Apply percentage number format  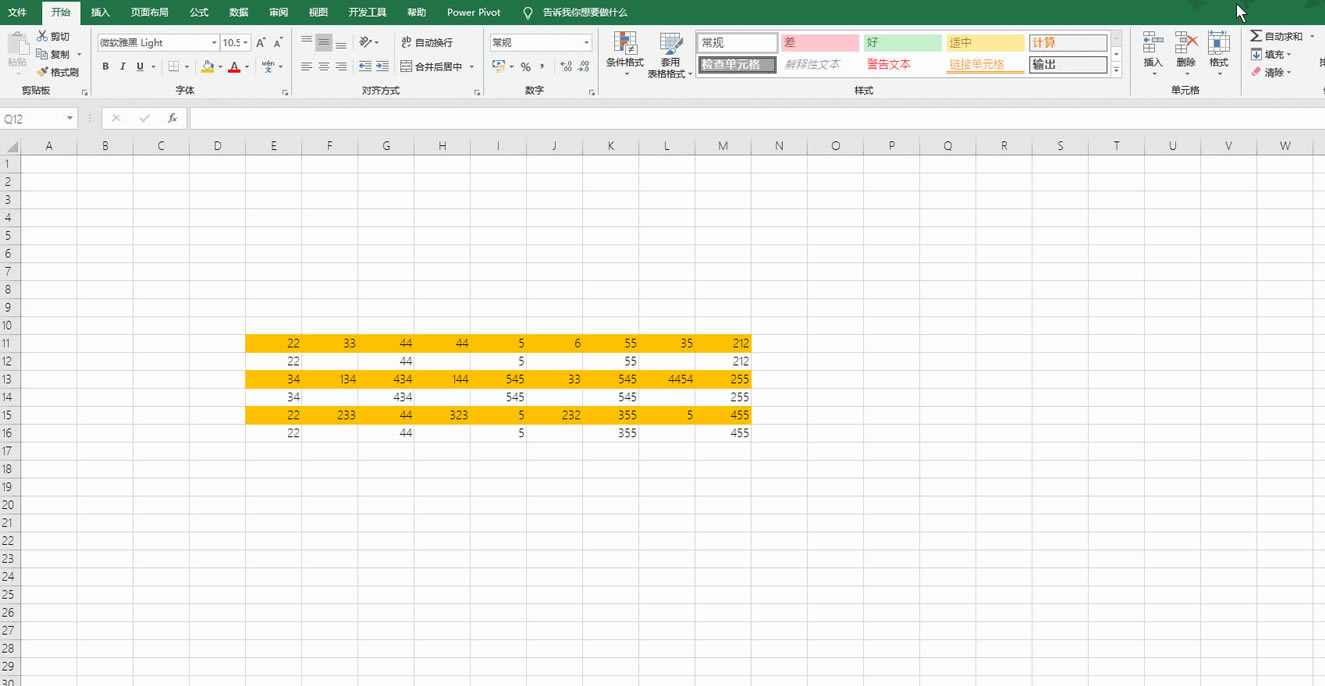point(524,66)
